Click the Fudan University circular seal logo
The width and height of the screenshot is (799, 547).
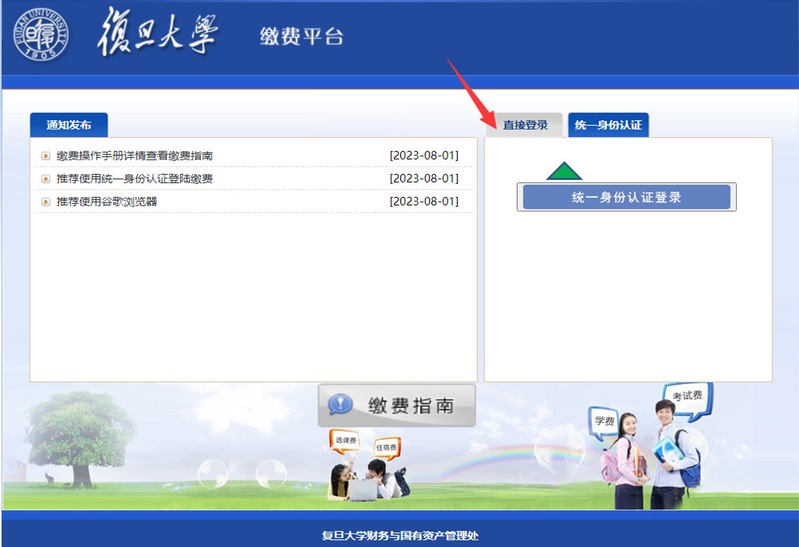(41, 36)
